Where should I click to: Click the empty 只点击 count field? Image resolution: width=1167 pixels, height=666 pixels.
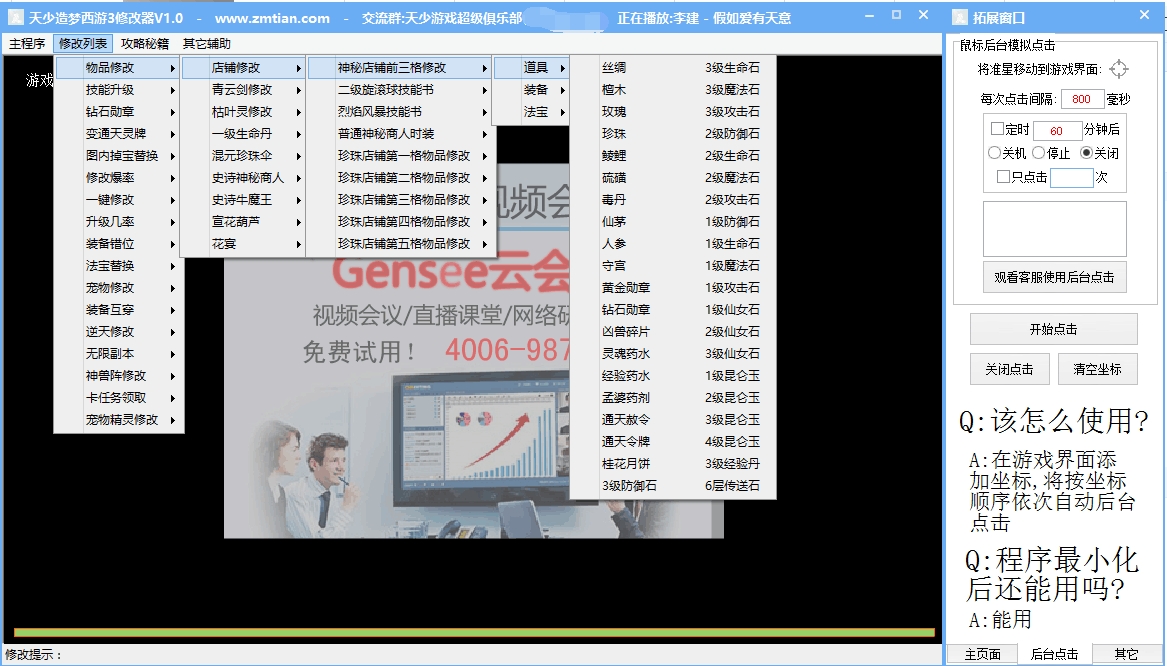tap(1071, 177)
